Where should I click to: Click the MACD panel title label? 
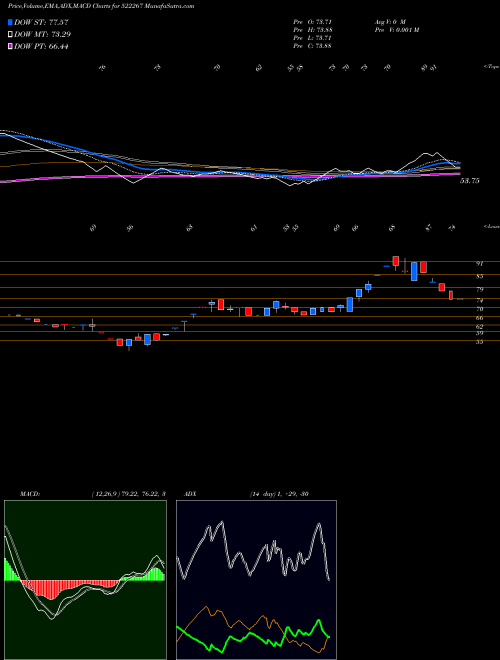pyautogui.click(x=30, y=494)
